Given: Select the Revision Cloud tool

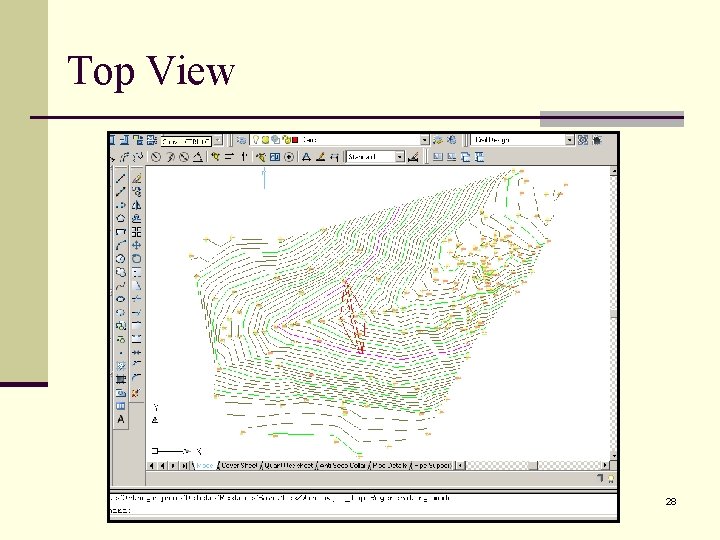Looking at the screenshot, I should click(121, 272).
